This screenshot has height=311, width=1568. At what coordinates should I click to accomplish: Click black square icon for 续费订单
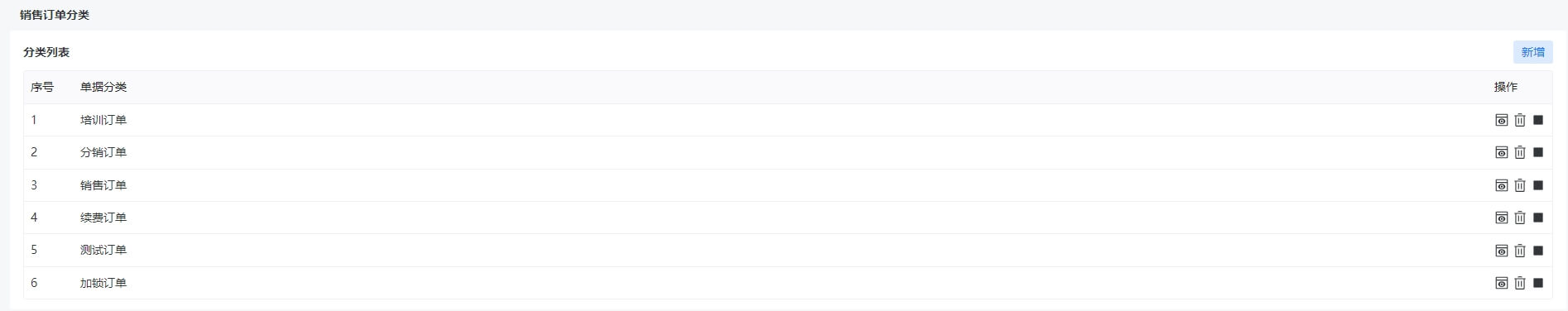1538,218
